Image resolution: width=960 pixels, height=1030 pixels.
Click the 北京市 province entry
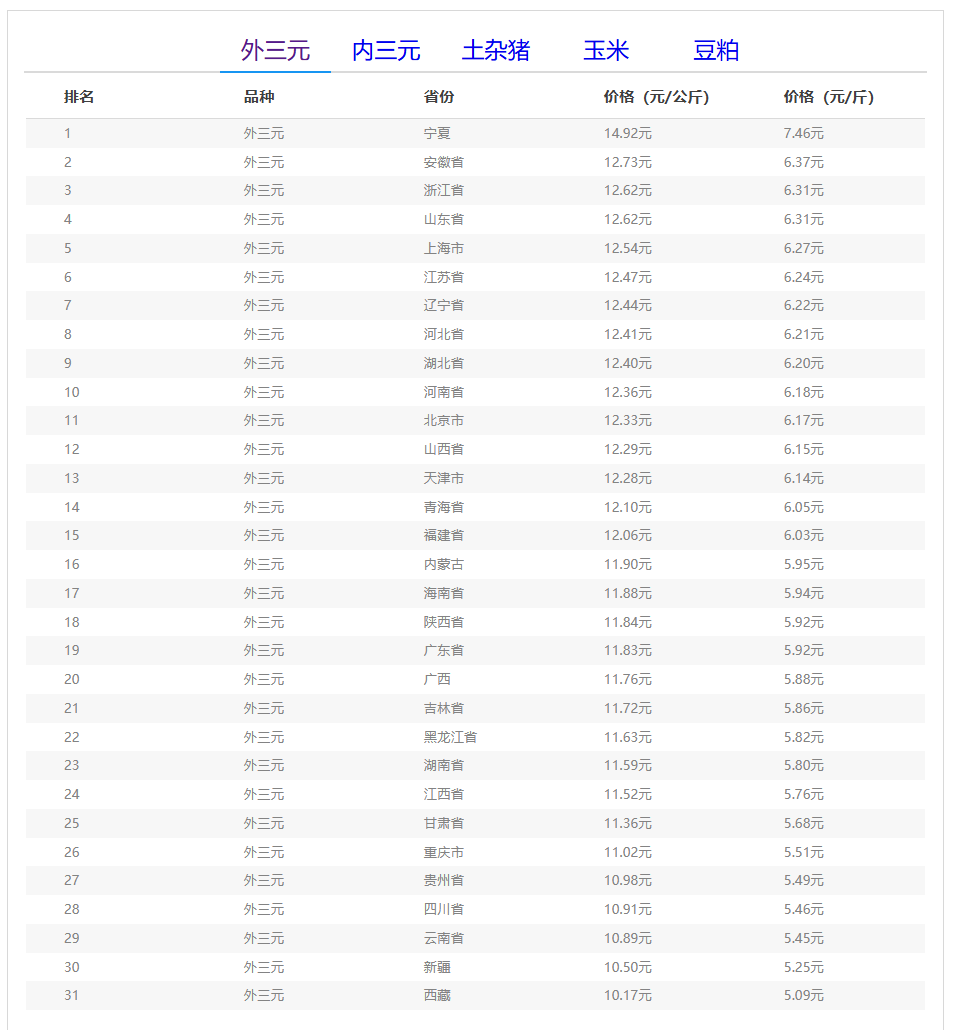443,420
